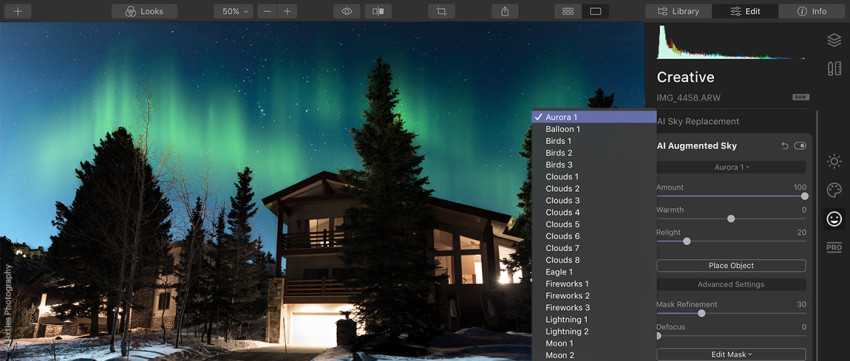Click the Warmth slider handle
Viewport: 850px width, 361px height.
[731, 218]
